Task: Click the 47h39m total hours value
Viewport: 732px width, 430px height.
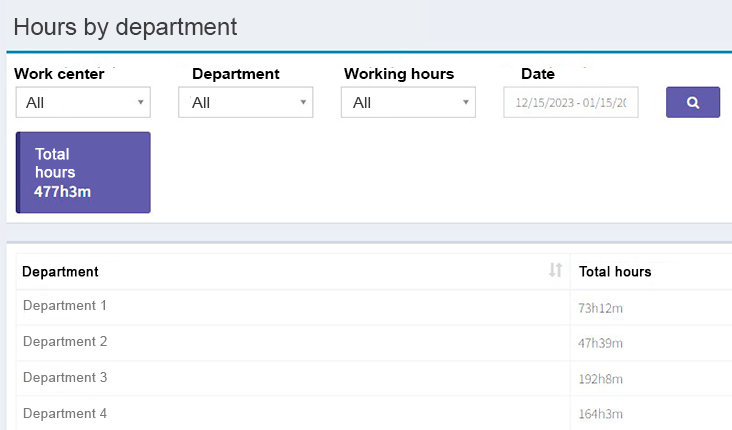Action: pyautogui.click(x=600, y=344)
